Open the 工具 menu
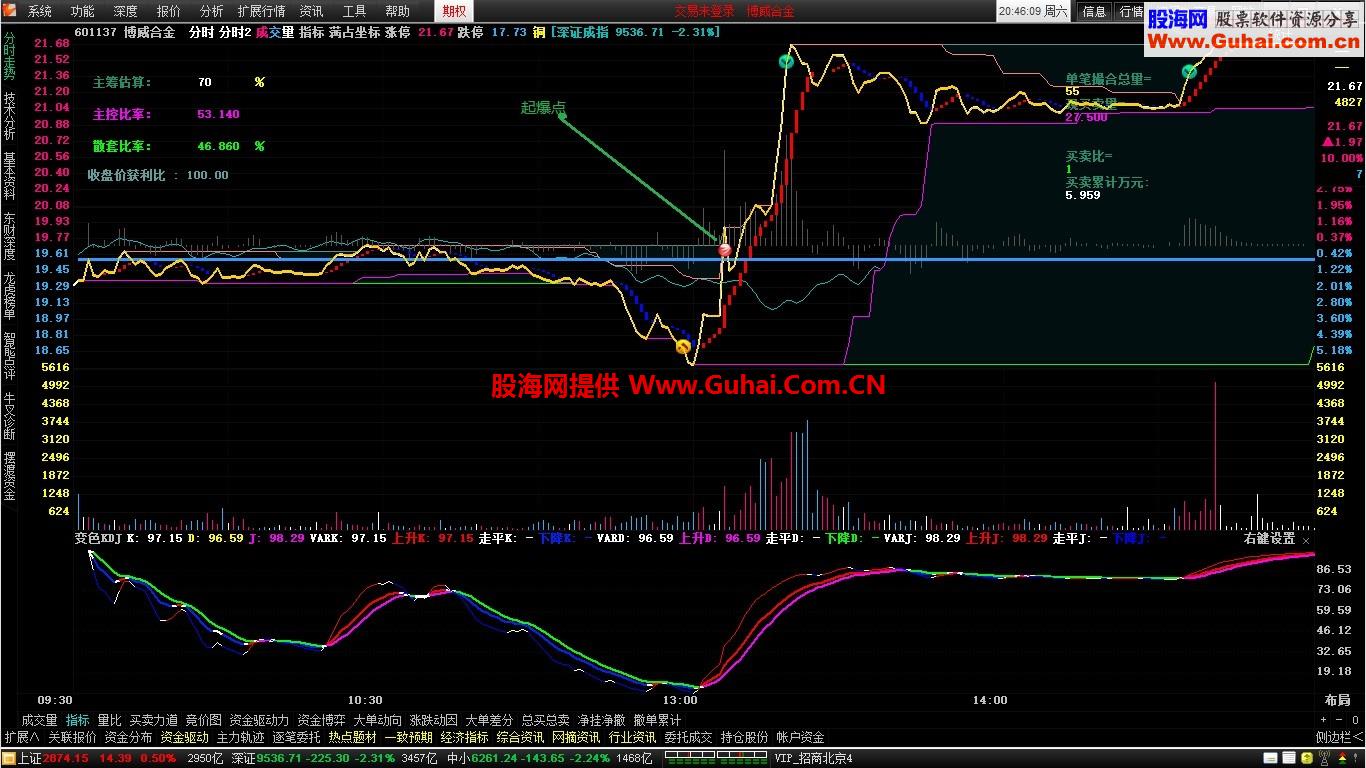The height and width of the screenshot is (768, 1366). coord(355,11)
